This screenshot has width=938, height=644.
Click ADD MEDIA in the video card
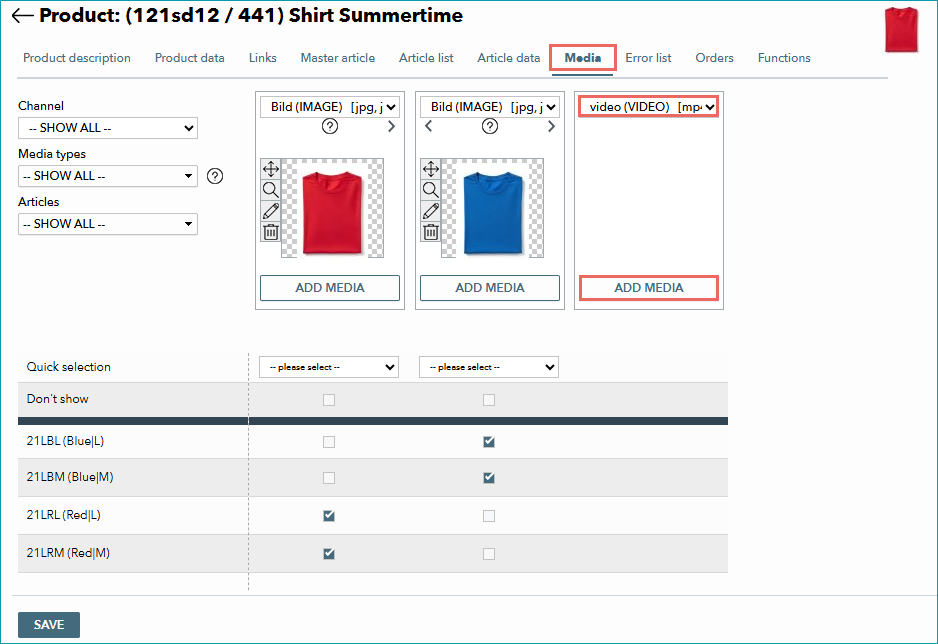click(649, 288)
